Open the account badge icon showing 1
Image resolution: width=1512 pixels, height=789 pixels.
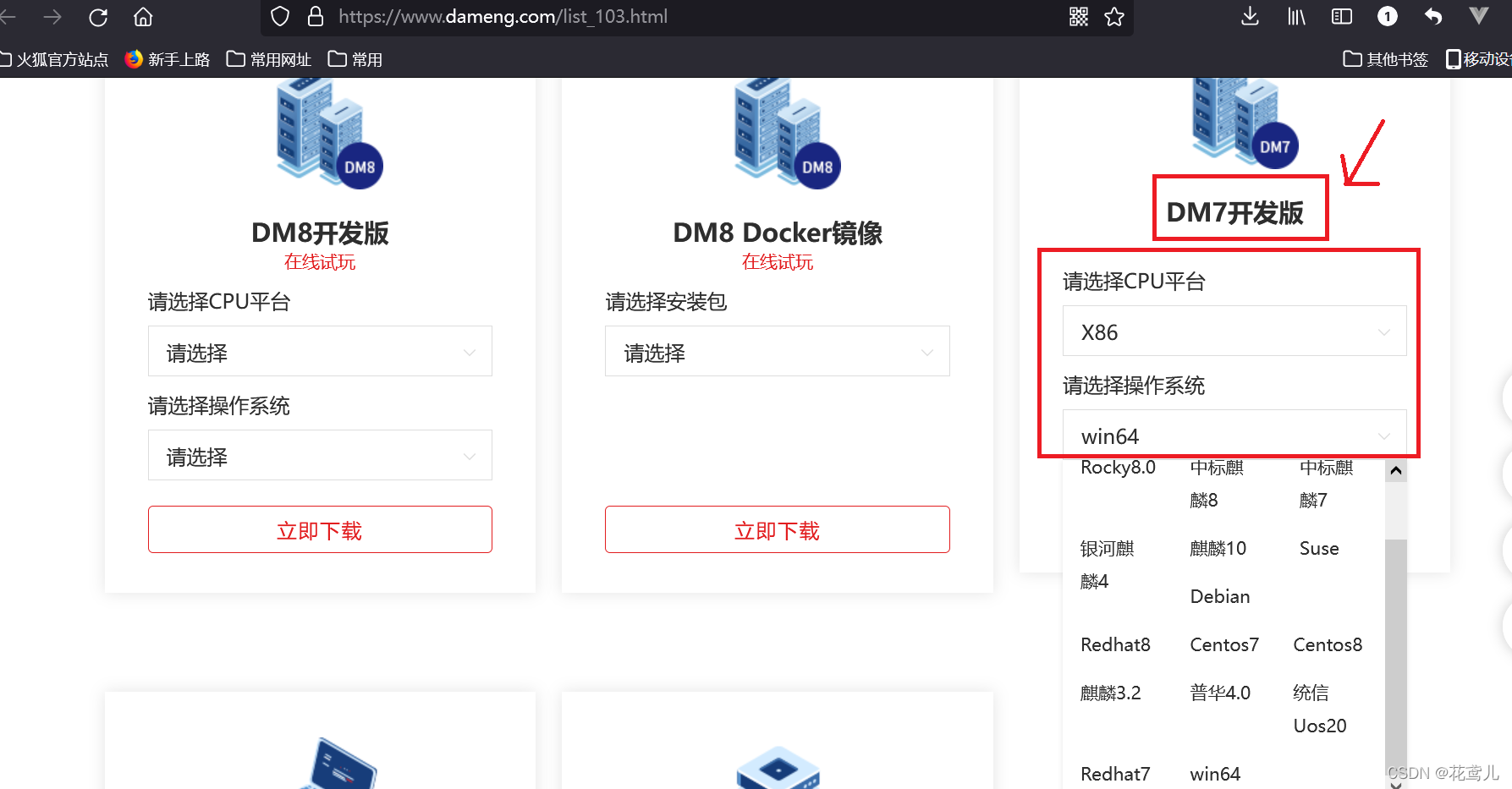click(1388, 17)
